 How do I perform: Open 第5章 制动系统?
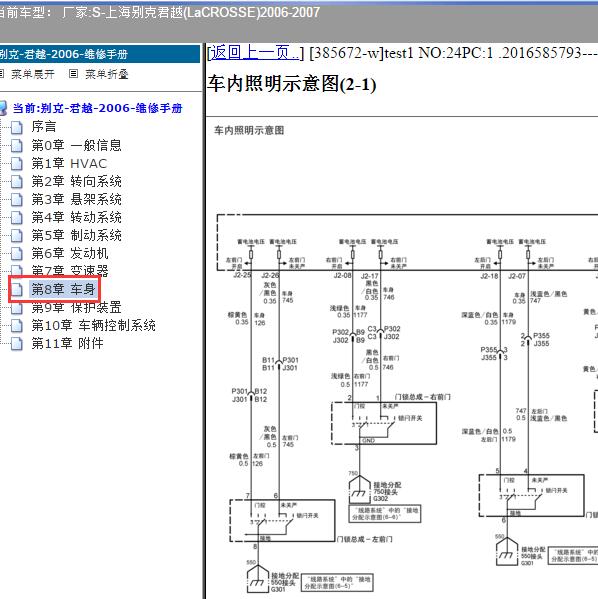pyautogui.click(x=76, y=235)
